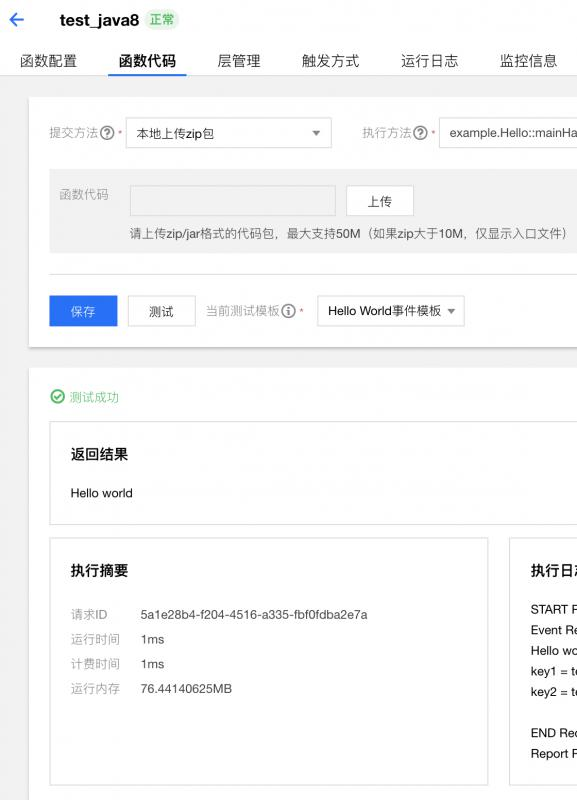Select the request ID 5a1e28b4-f204-4516-a335-fbf0fdba2e7a
Image resolution: width=577 pixels, height=800 pixels.
point(254,614)
